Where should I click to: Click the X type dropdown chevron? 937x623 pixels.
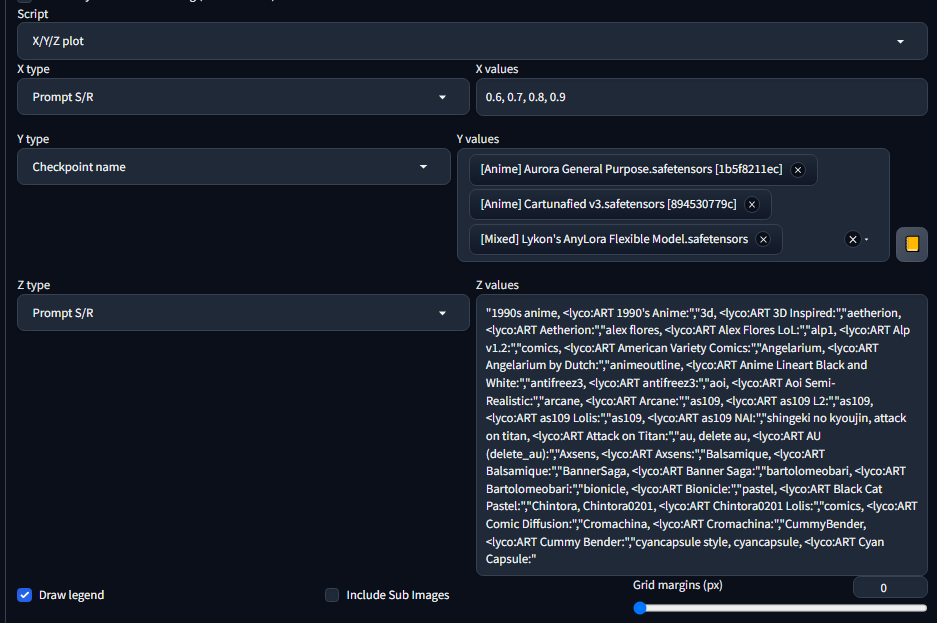click(443, 97)
